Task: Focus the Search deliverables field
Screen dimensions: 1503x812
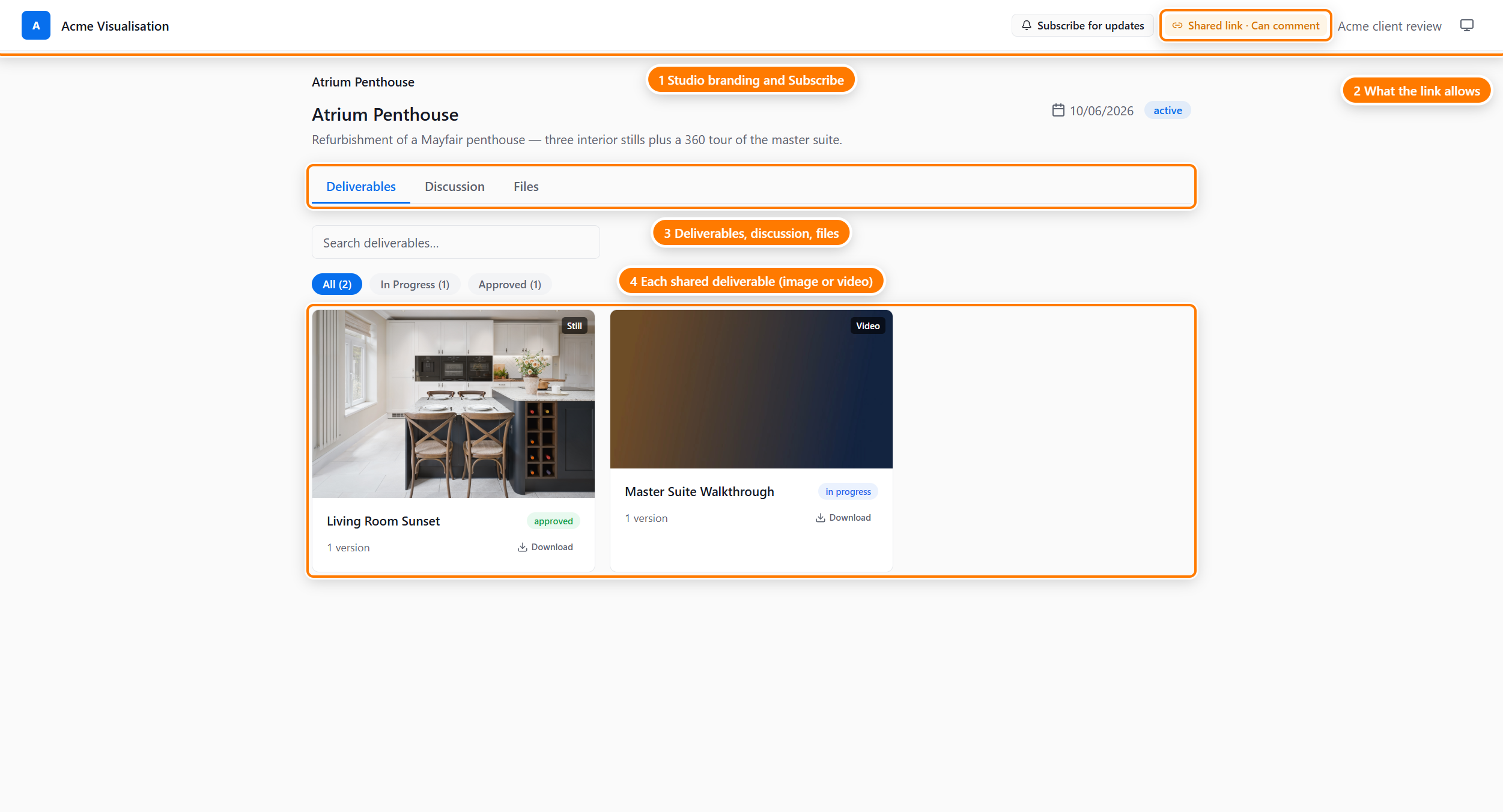Action: [455, 242]
